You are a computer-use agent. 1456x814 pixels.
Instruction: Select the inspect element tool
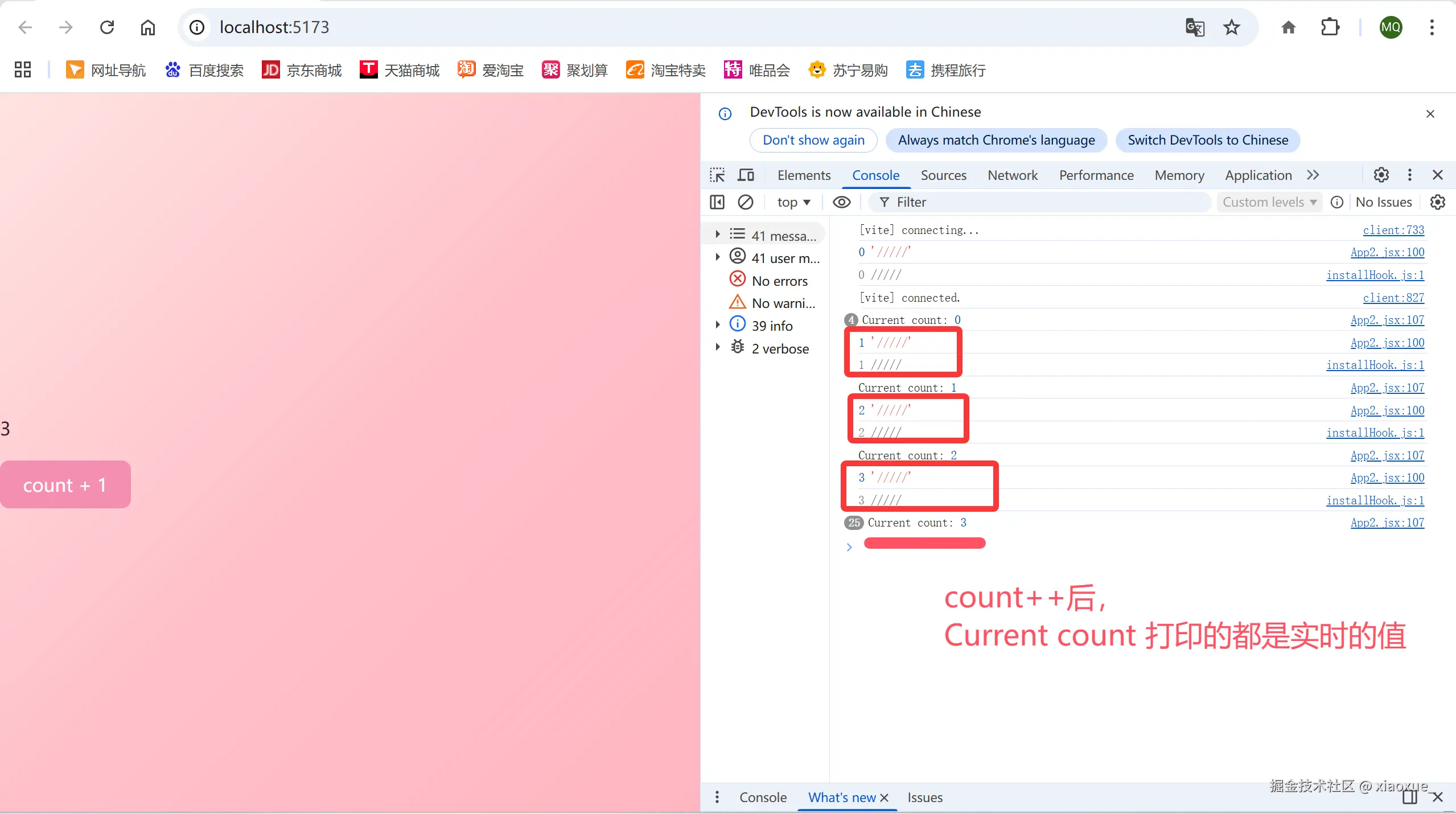pyautogui.click(x=717, y=175)
